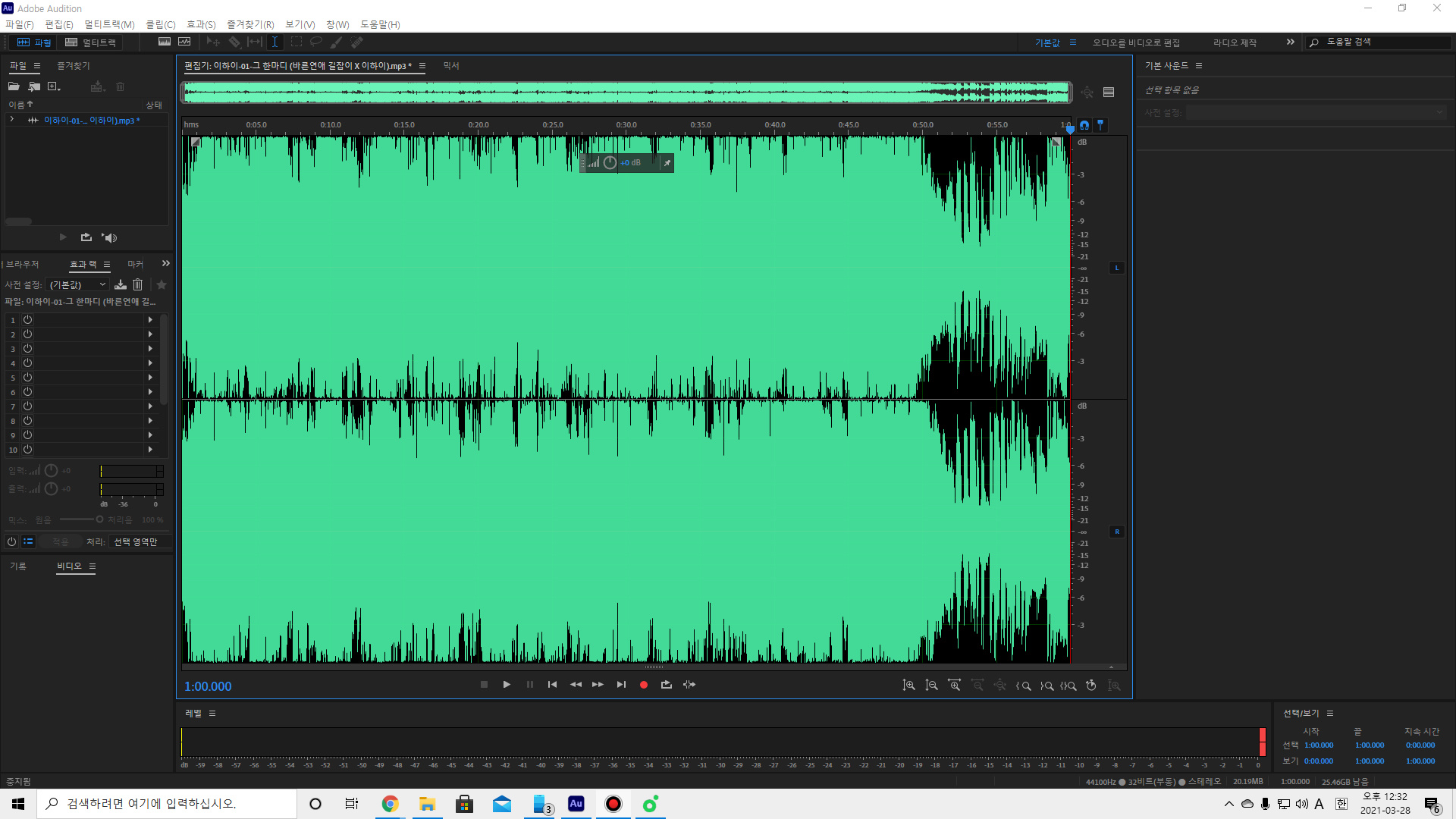
Task: Select the Time Selection tool
Action: click(275, 42)
